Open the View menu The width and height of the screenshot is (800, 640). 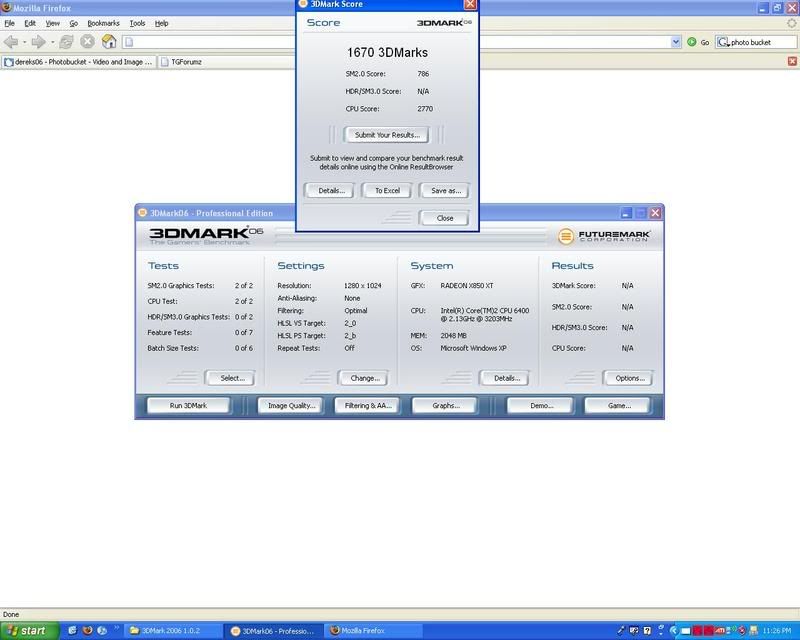point(53,23)
